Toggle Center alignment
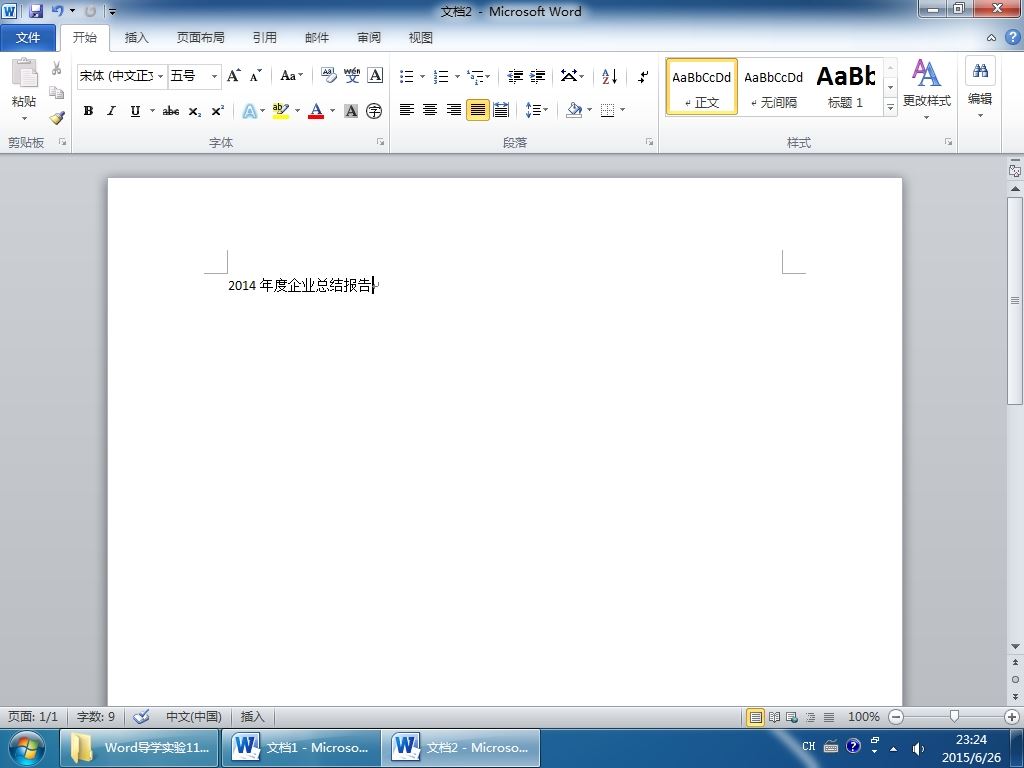Screen dimensions: 1024x768 coord(430,110)
